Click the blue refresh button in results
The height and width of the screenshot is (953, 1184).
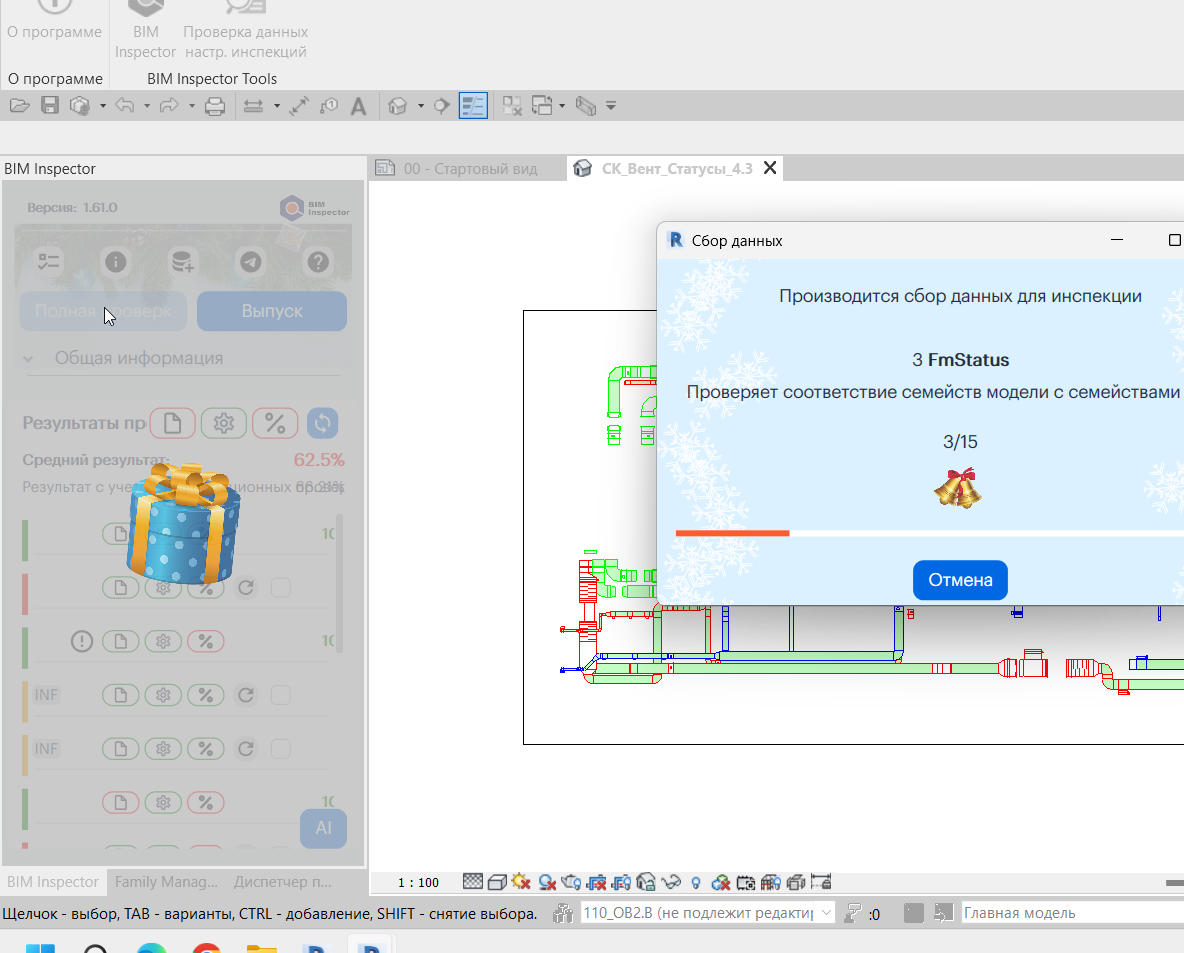(x=322, y=423)
